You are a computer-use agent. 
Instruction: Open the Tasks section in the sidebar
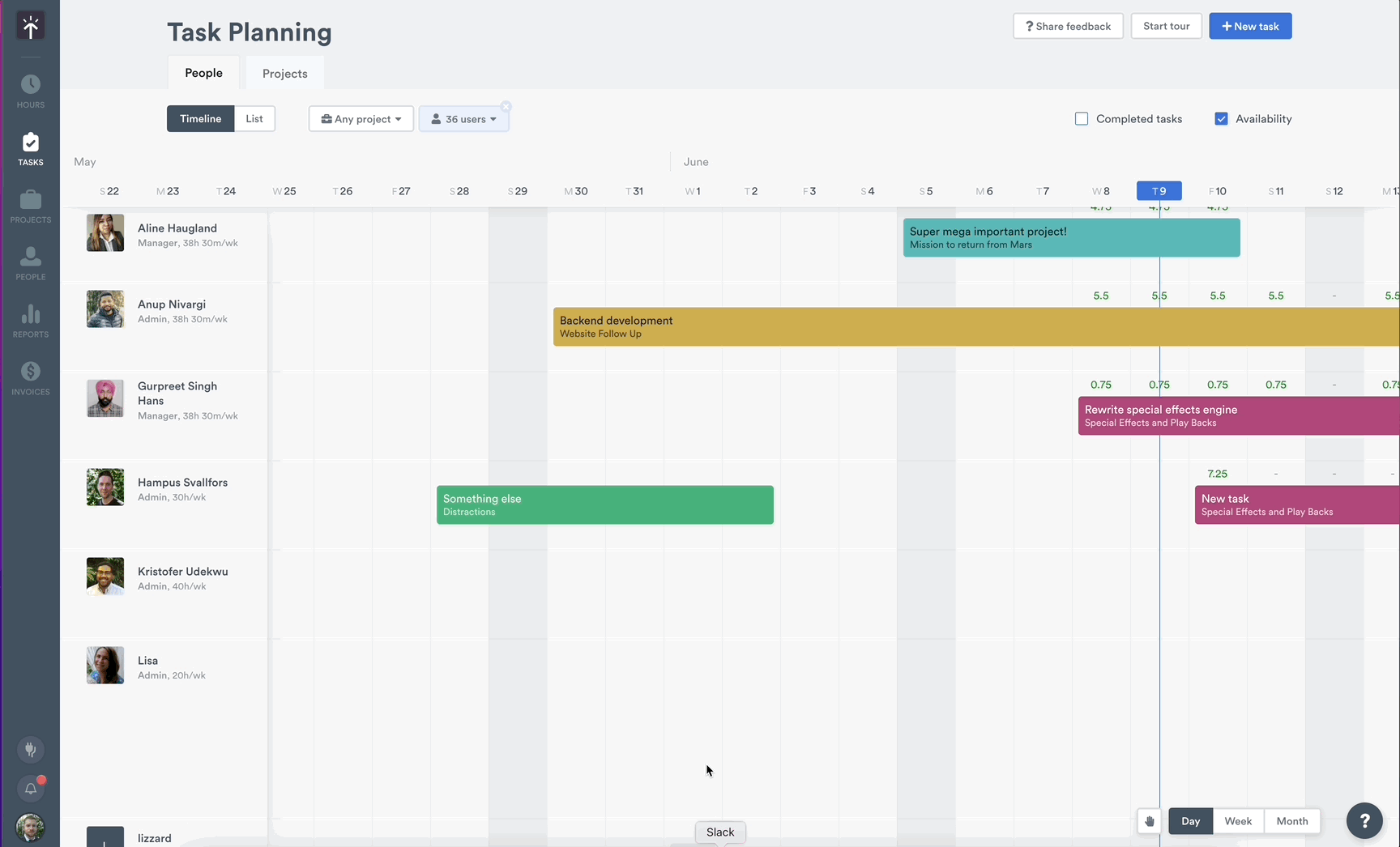click(30, 148)
